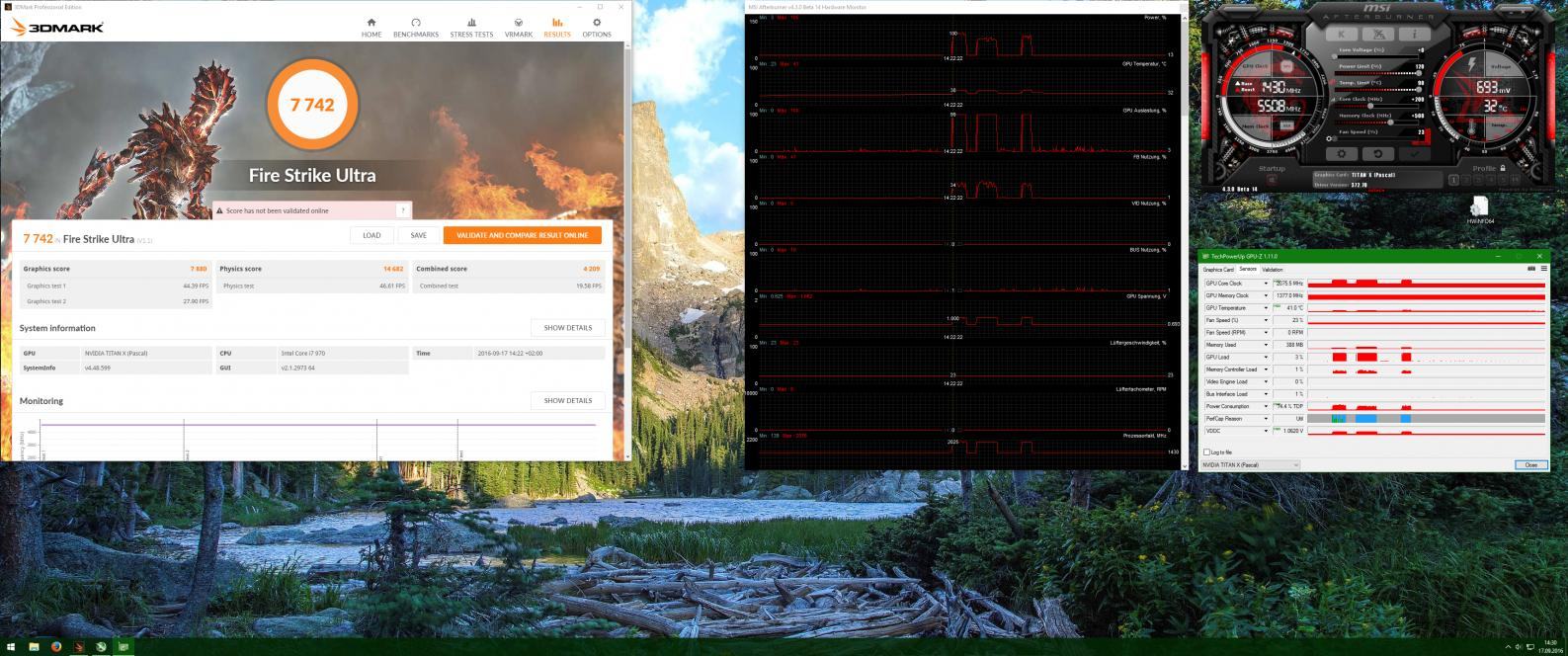This screenshot has height=656, width=1568.
Task: Click the LOAD result button
Action: coord(371,235)
